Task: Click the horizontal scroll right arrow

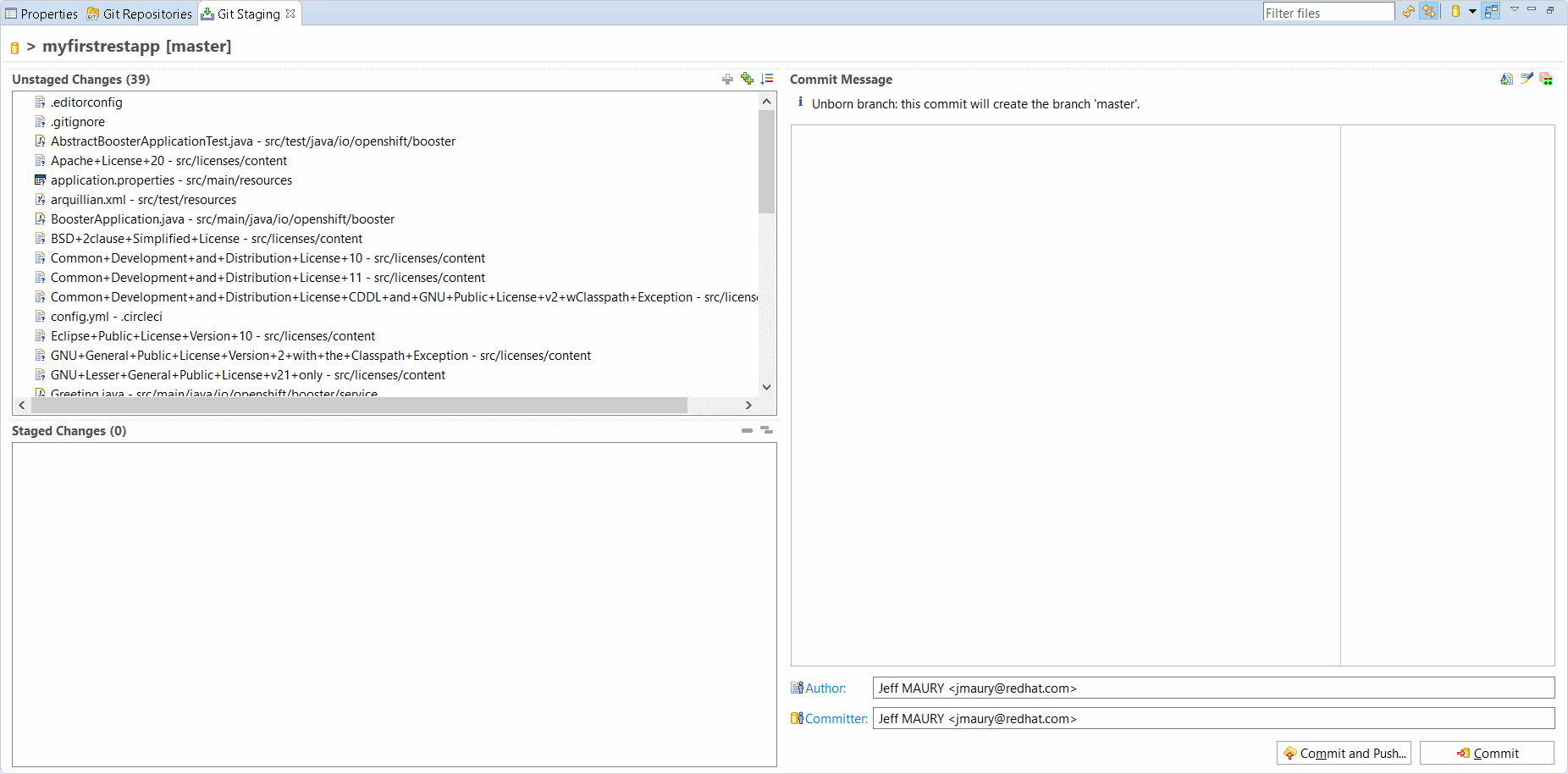Action: click(748, 406)
